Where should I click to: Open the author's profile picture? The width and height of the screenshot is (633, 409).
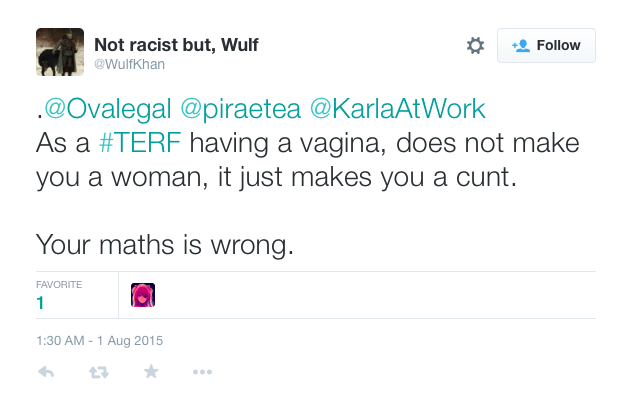click(x=59, y=52)
